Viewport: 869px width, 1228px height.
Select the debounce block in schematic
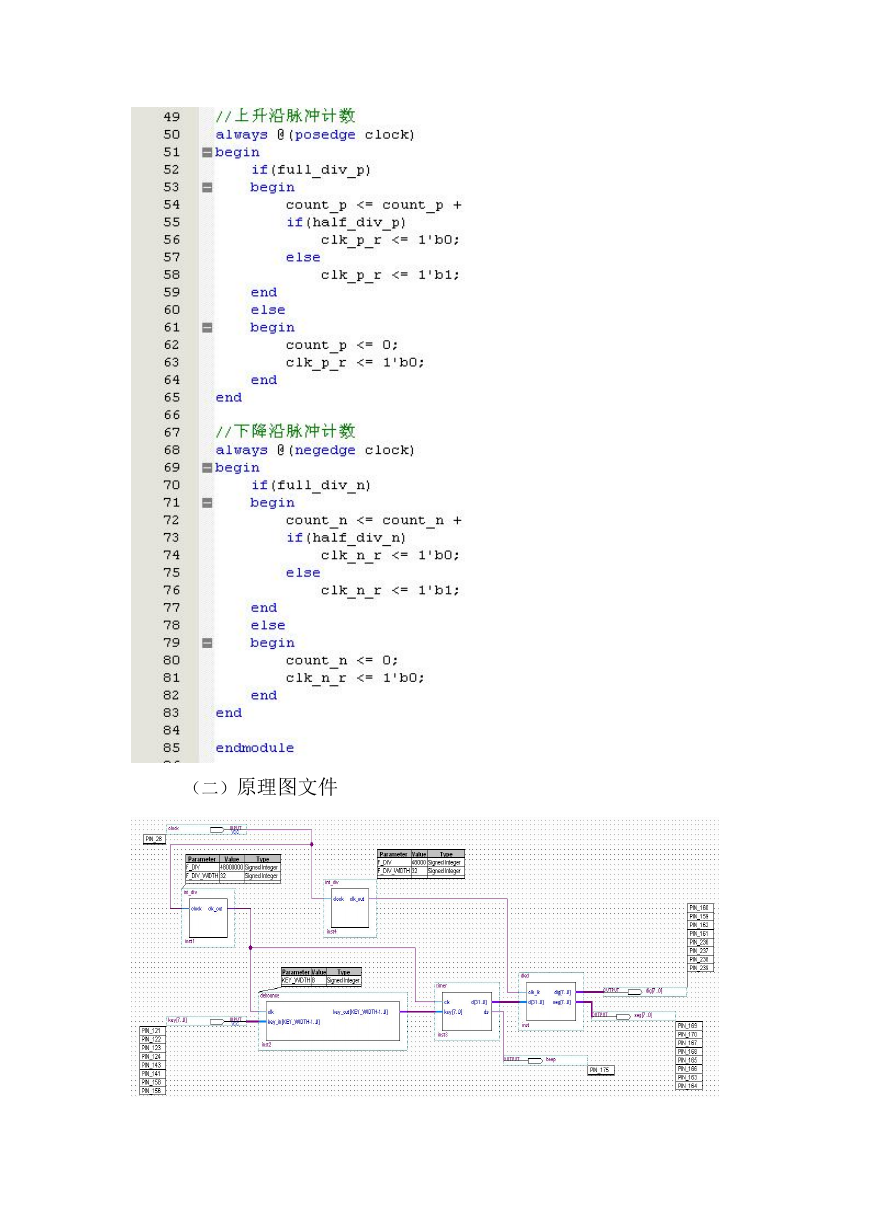click(333, 1021)
